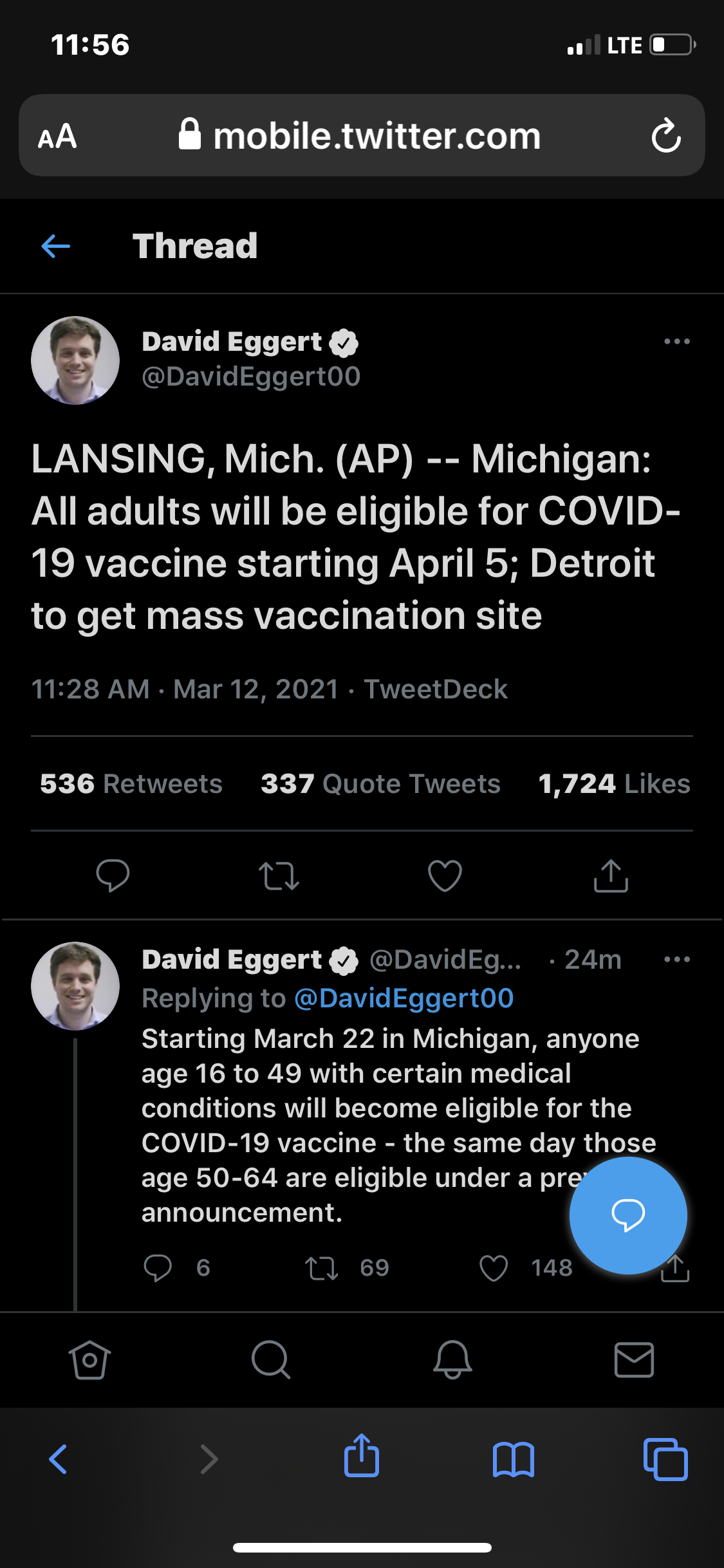Open Safari bookmarks
724x1568 pixels.
pos(513,1459)
